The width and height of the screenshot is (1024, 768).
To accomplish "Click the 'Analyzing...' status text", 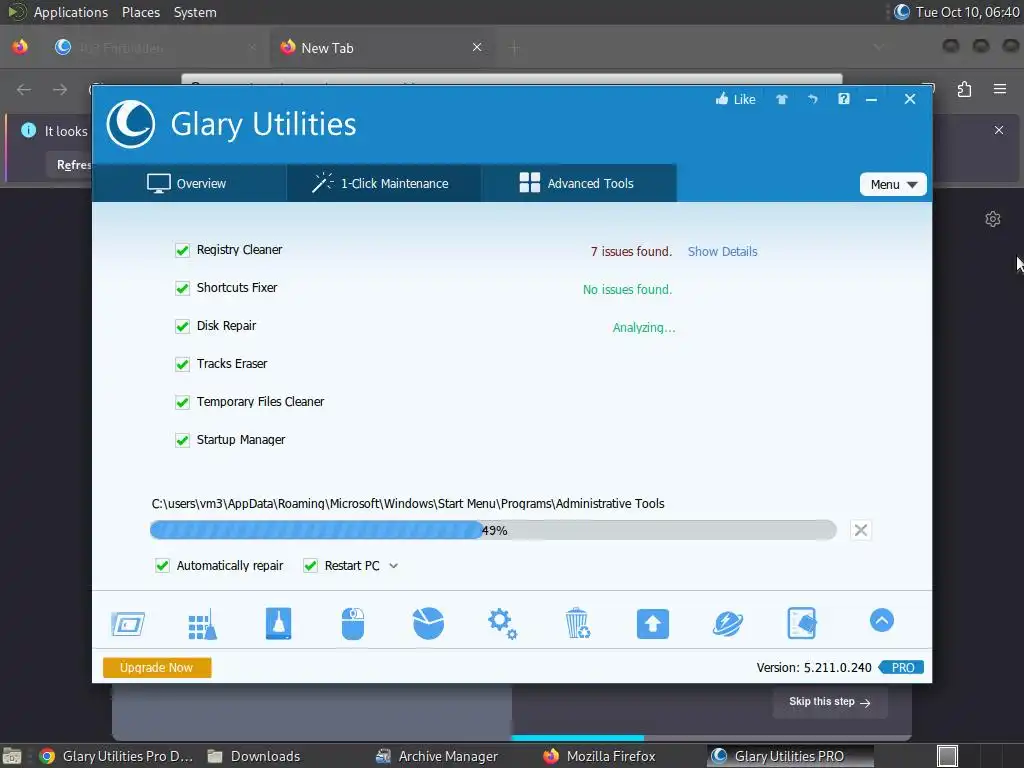I will pyautogui.click(x=644, y=328).
